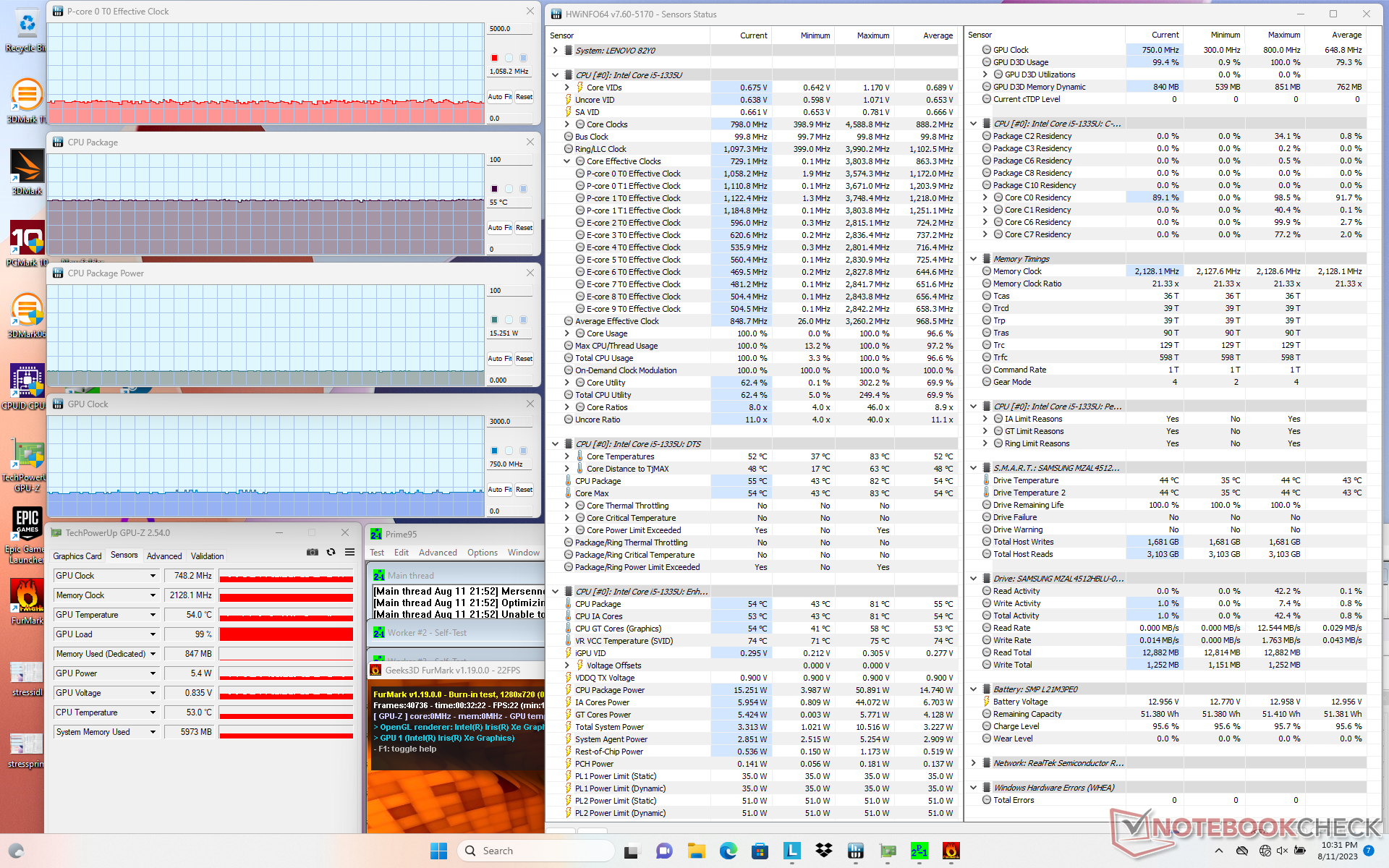Click Prime95 icon in the taskbar
1389x868 pixels.
click(x=919, y=851)
